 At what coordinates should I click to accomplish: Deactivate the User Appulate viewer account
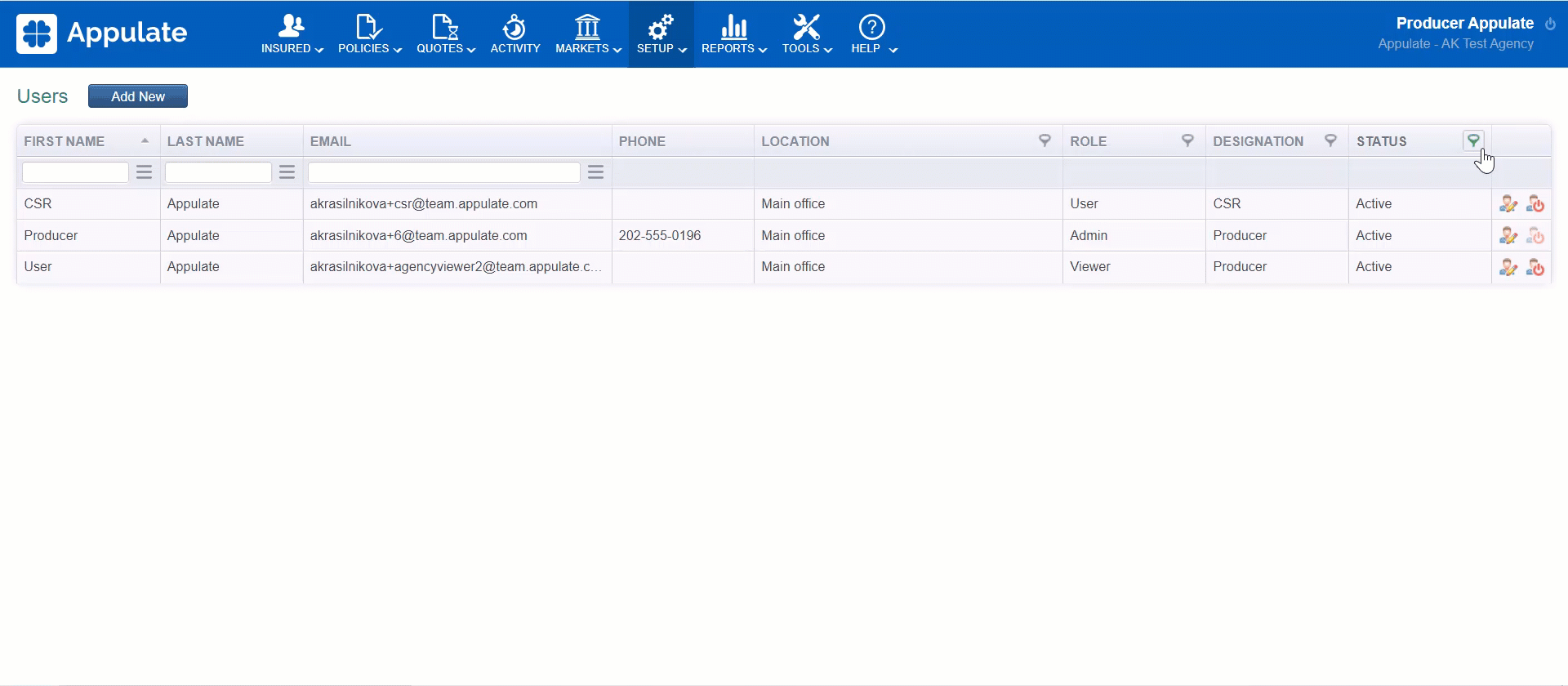coord(1535,267)
